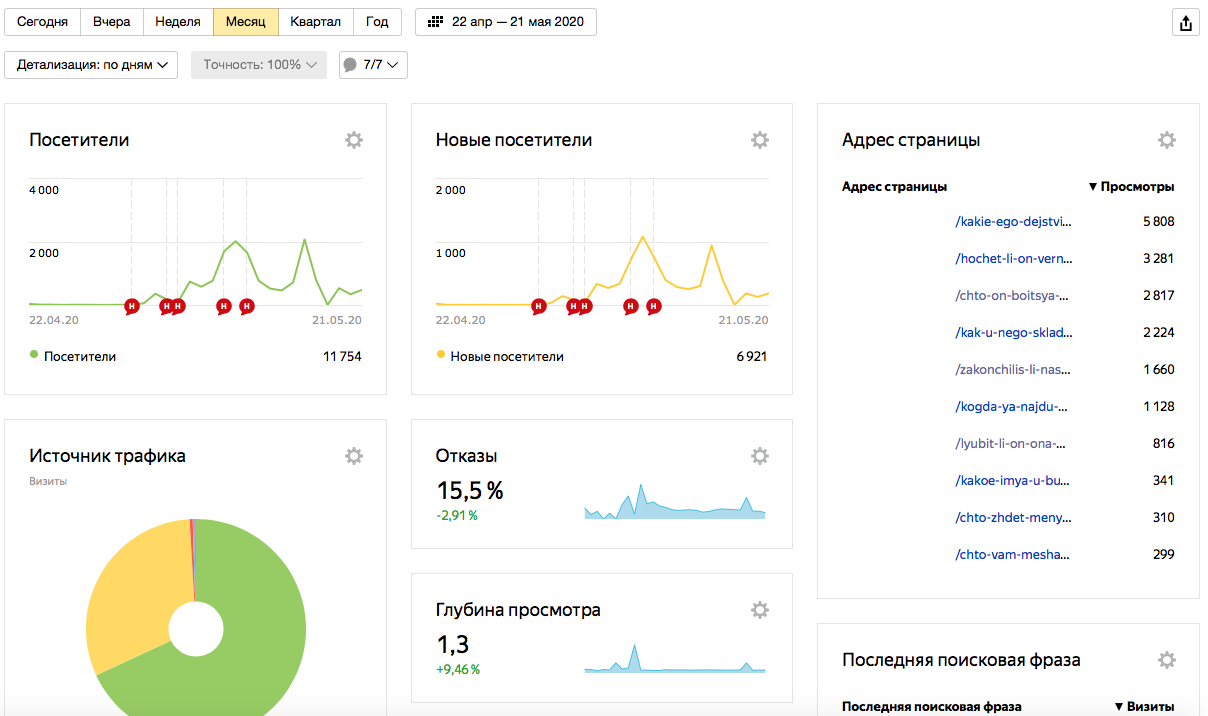This screenshot has width=1208, height=716.
Task: Open settings gear on Отказы widget
Action: click(x=760, y=456)
